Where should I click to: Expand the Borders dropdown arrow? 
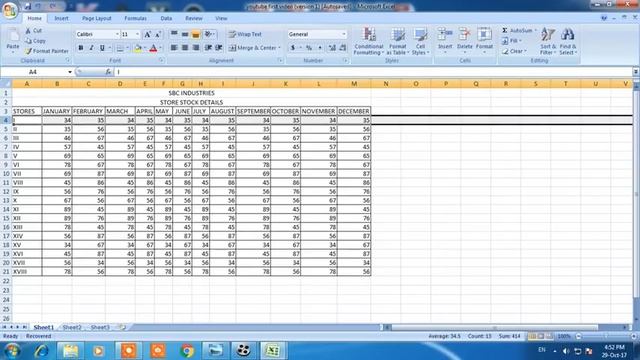(x=127, y=48)
